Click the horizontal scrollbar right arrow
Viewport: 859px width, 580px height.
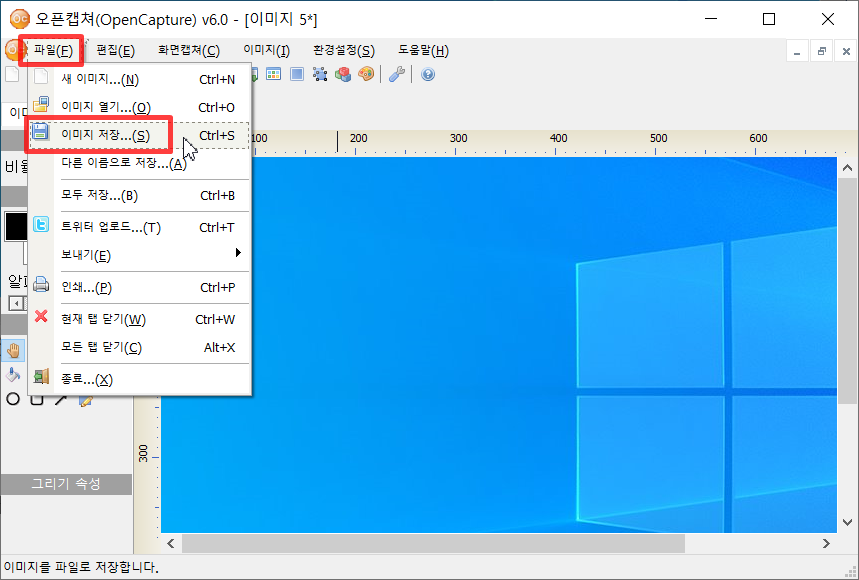[826, 543]
